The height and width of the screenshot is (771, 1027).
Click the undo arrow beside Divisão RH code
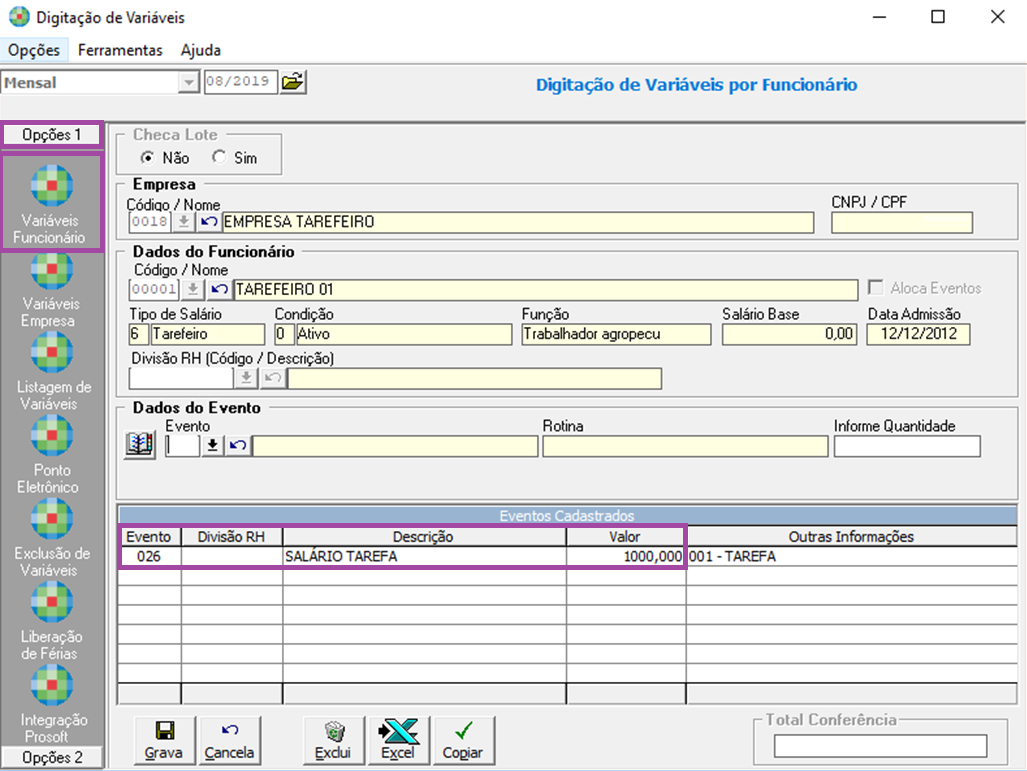(272, 378)
